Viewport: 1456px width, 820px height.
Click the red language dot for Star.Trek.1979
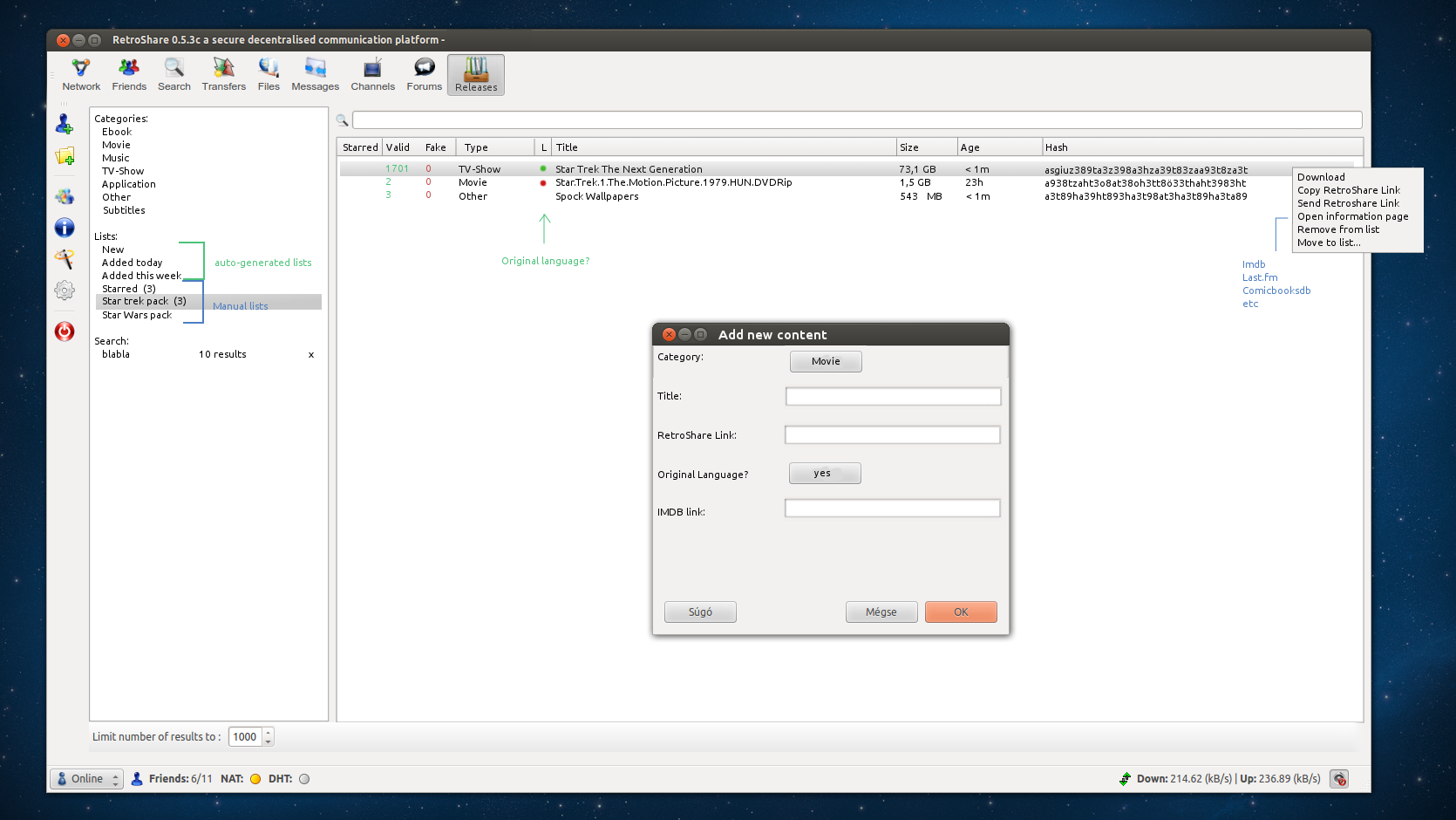click(543, 182)
